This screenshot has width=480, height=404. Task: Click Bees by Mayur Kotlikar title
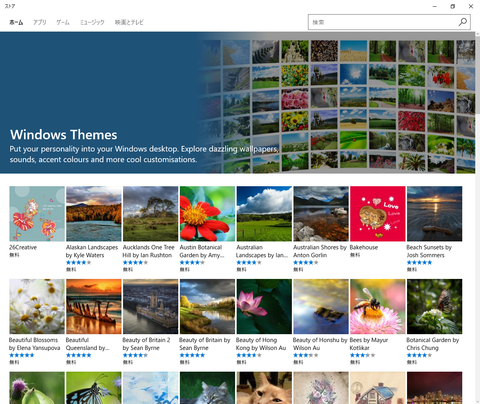369,344
